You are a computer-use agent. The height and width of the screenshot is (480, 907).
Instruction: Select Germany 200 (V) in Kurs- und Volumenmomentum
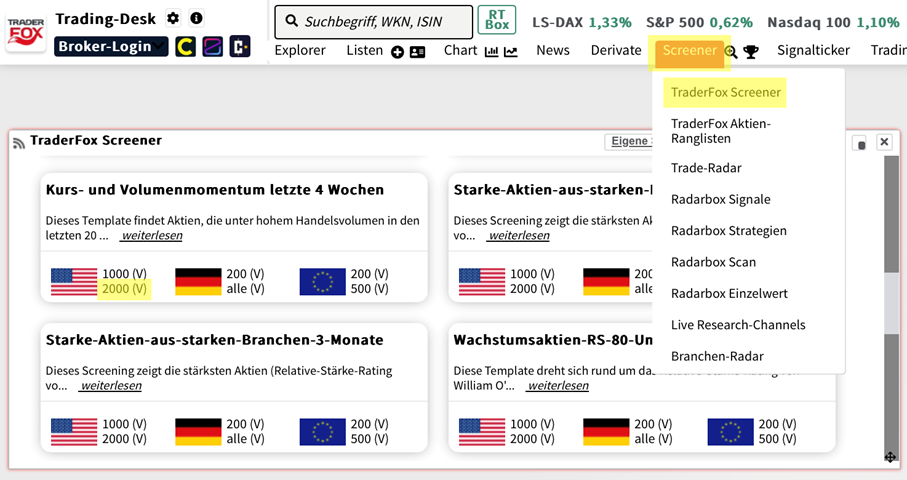click(x=245, y=274)
